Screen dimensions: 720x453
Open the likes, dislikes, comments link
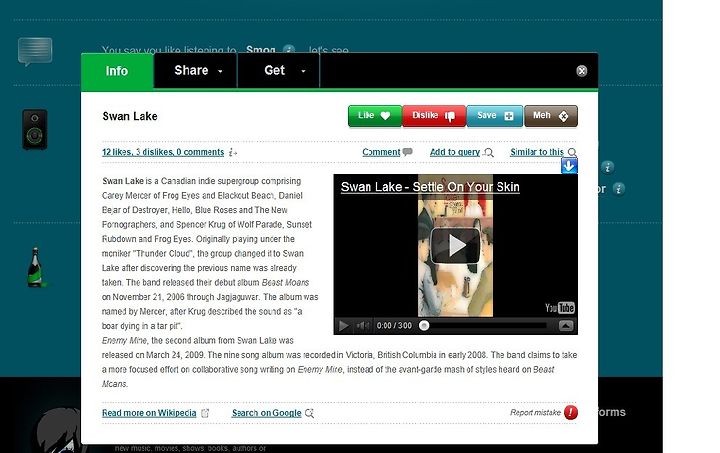[163, 152]
